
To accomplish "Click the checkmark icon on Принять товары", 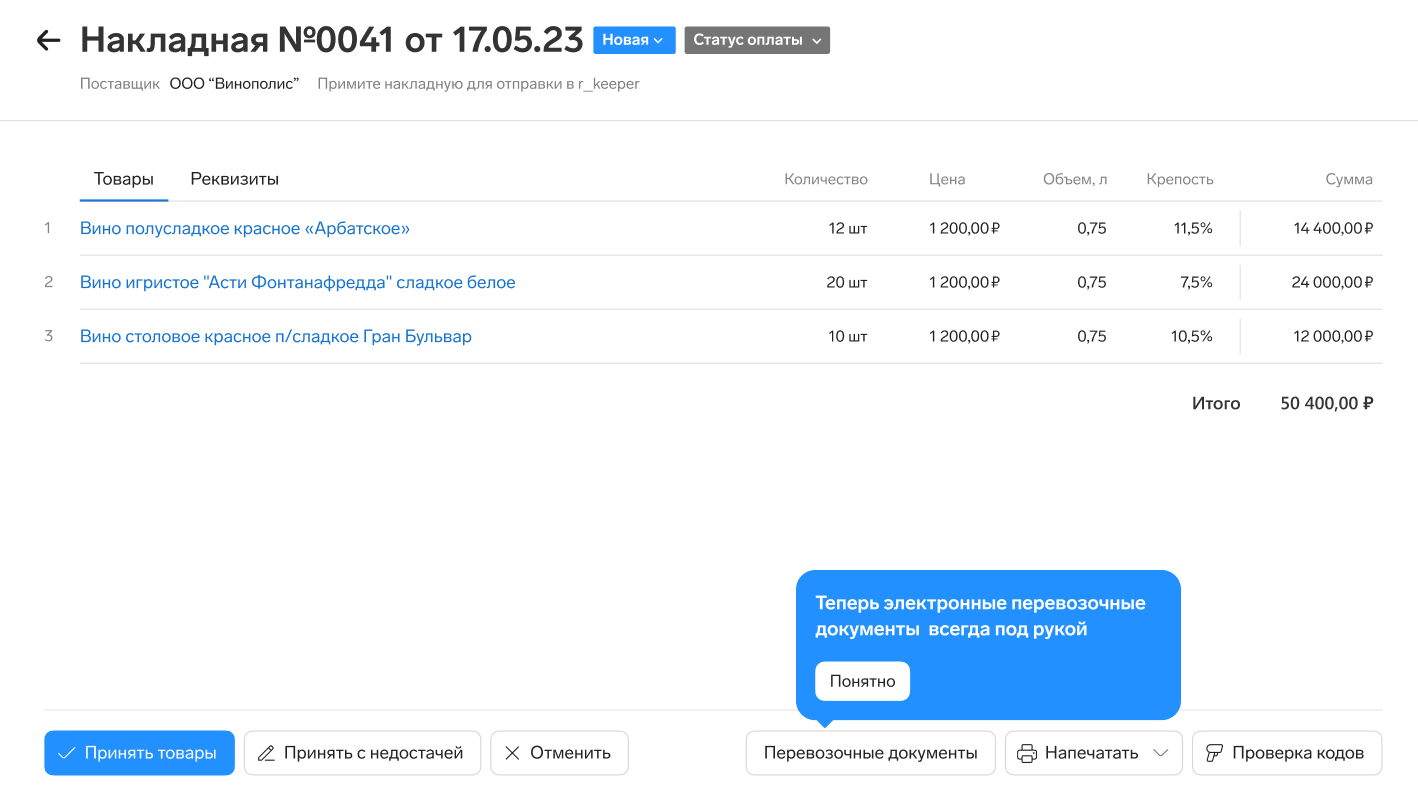I will [x=67, y=753].
